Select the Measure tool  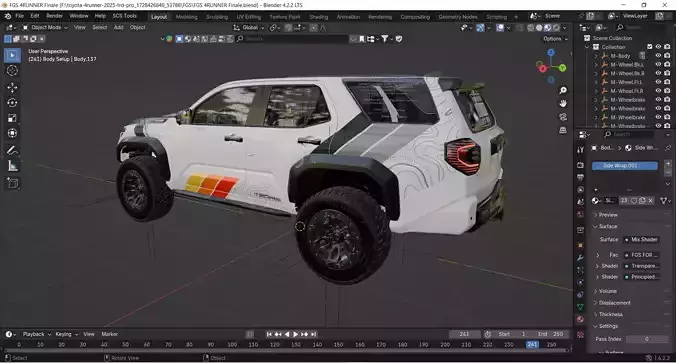click(x=12, y=166)
